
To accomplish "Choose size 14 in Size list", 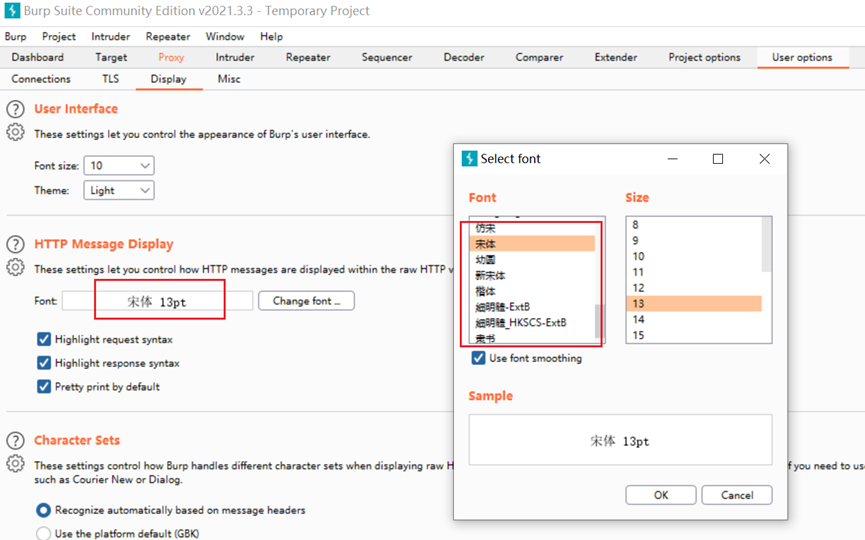I will coord(695,319).
